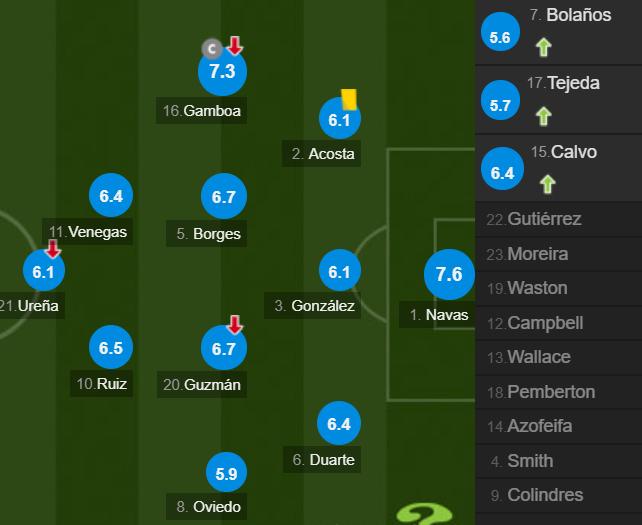Open Borges 6.7 rating bubble

click(x=224, y=196)
